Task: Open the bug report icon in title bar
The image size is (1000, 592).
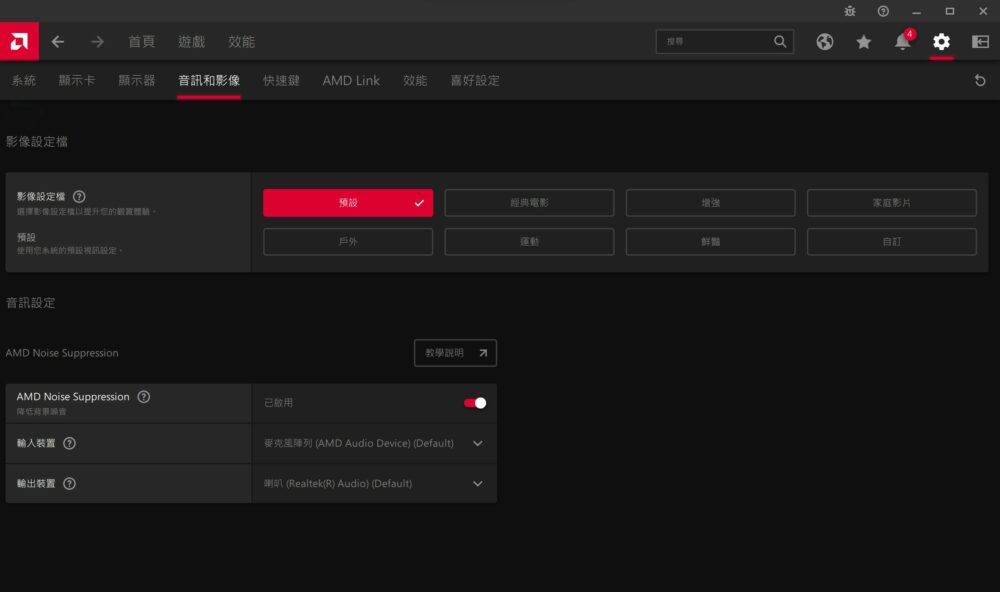Action: coord(849,11)
